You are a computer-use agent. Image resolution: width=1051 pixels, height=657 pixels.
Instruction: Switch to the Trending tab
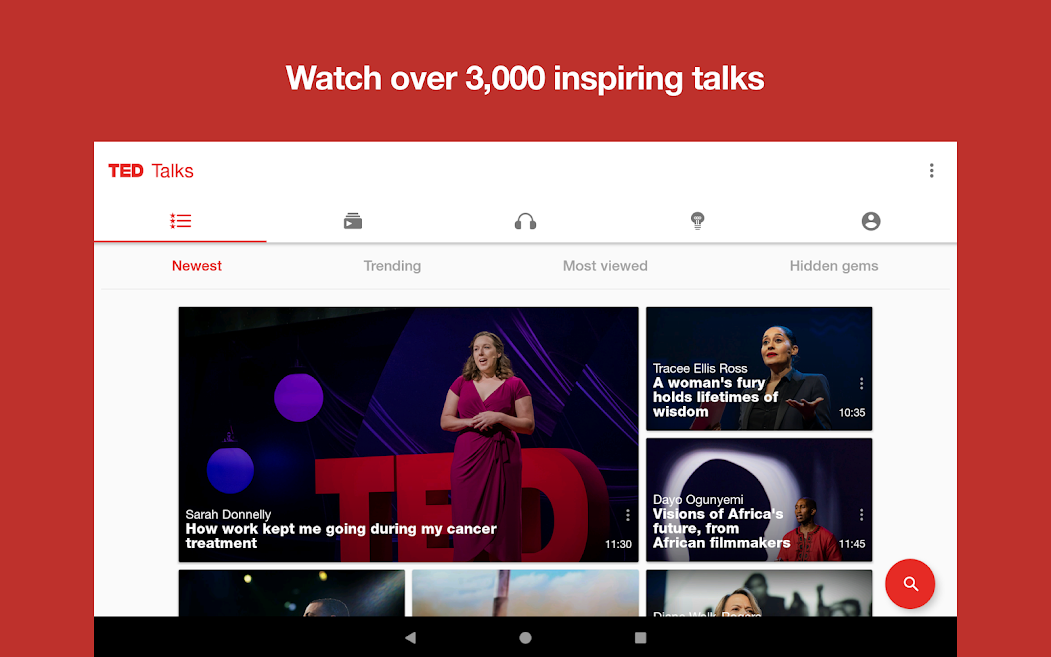pyautogui.click(x=392, y=266)
